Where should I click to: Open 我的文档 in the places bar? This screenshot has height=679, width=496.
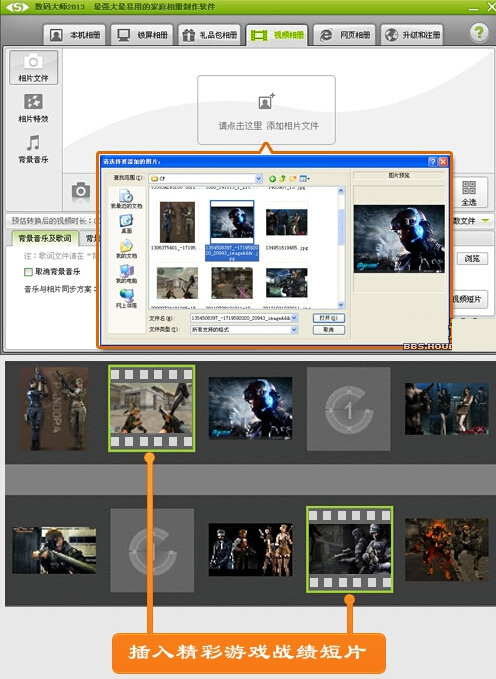tap(126, 249)
